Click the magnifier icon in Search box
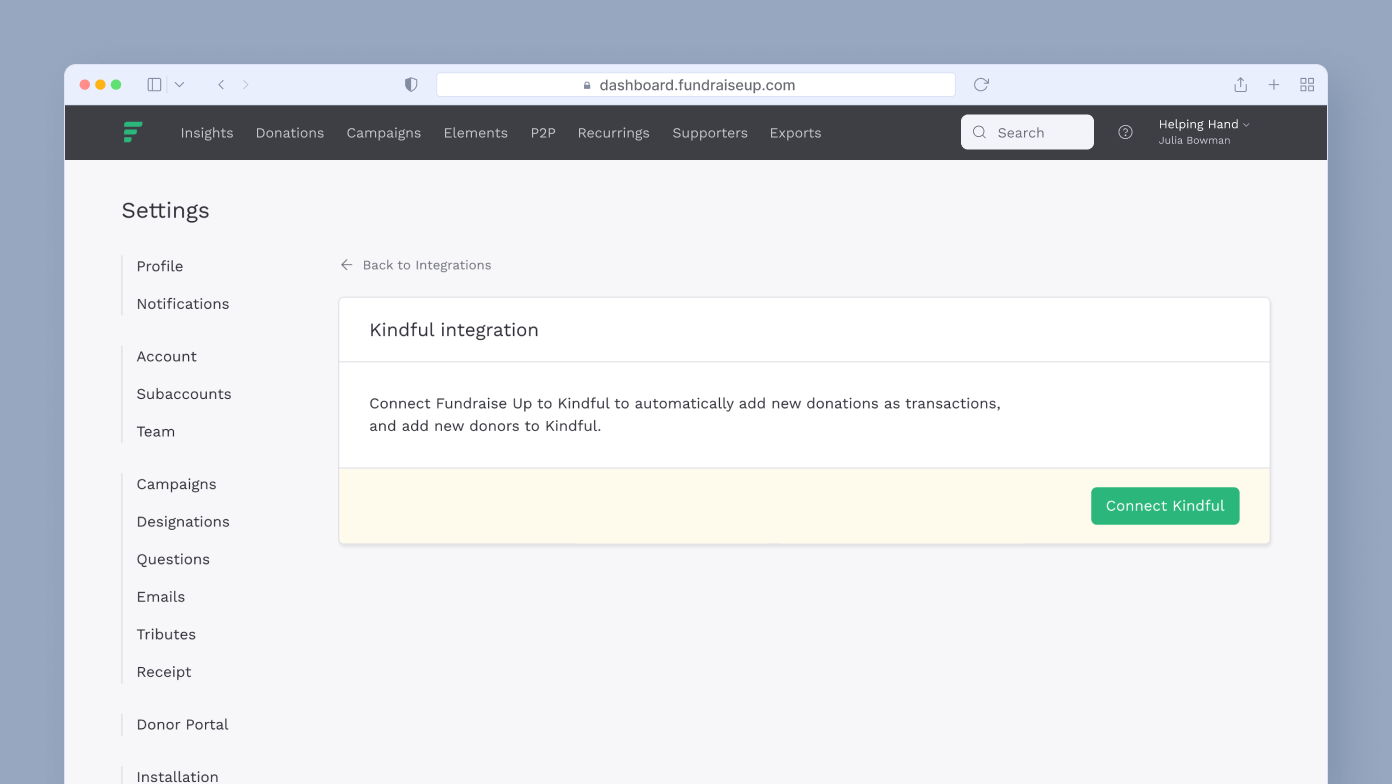1392x784 pixels. point(979,132)
